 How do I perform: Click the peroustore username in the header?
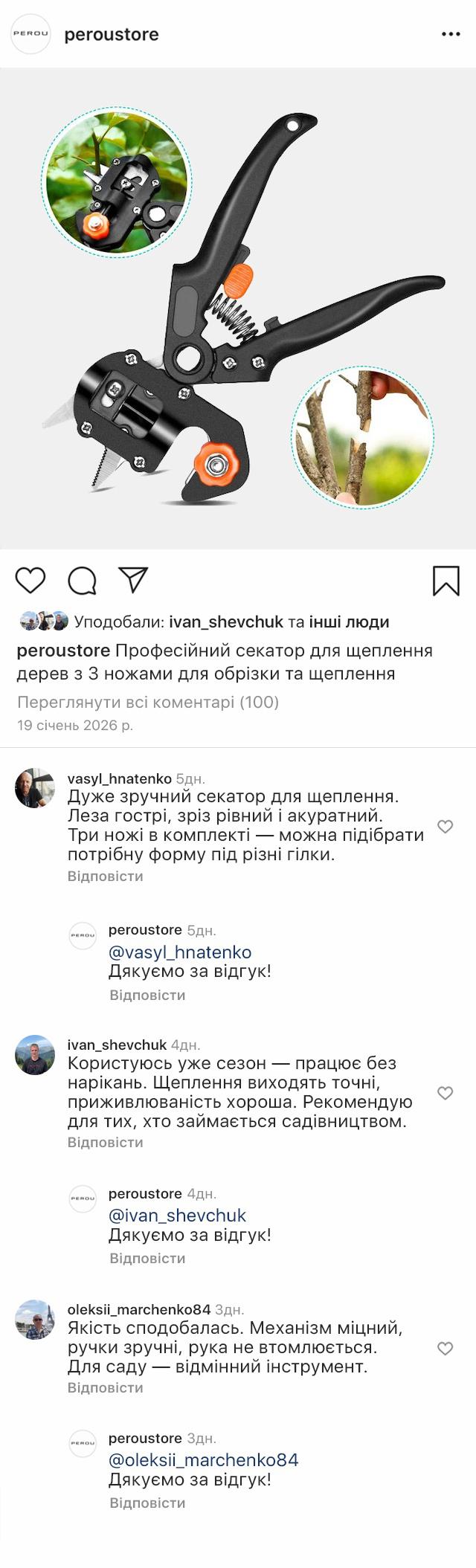112,34
